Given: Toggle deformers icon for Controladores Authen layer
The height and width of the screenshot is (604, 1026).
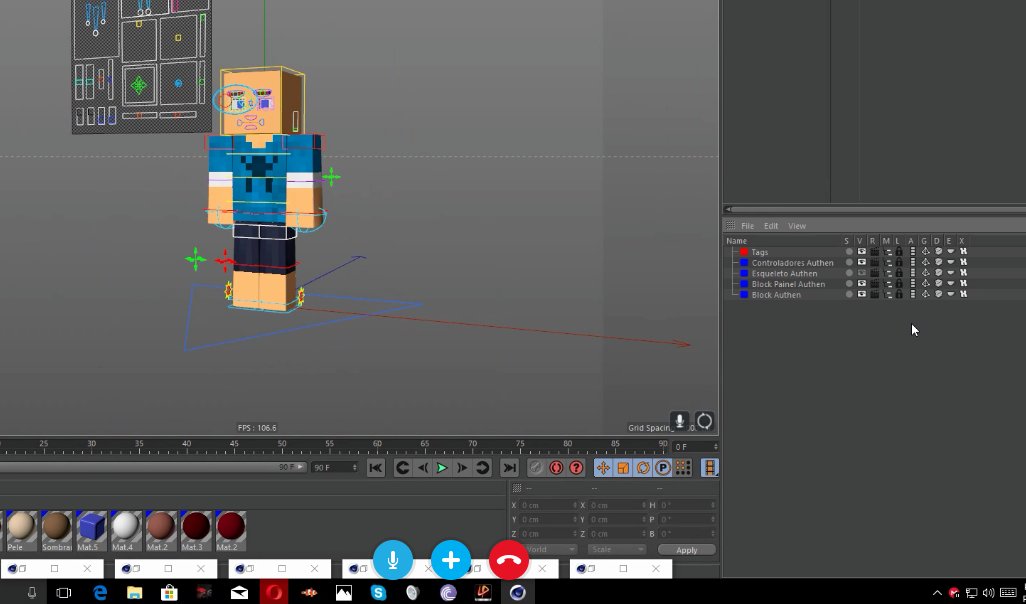Looking at the screenshot, I should pos(938,262).
